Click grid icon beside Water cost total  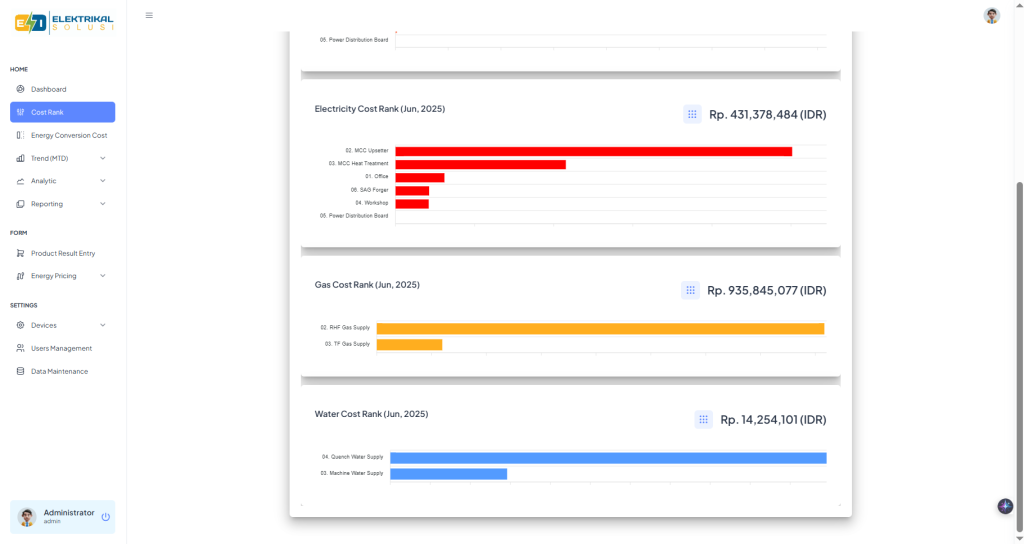703,420
